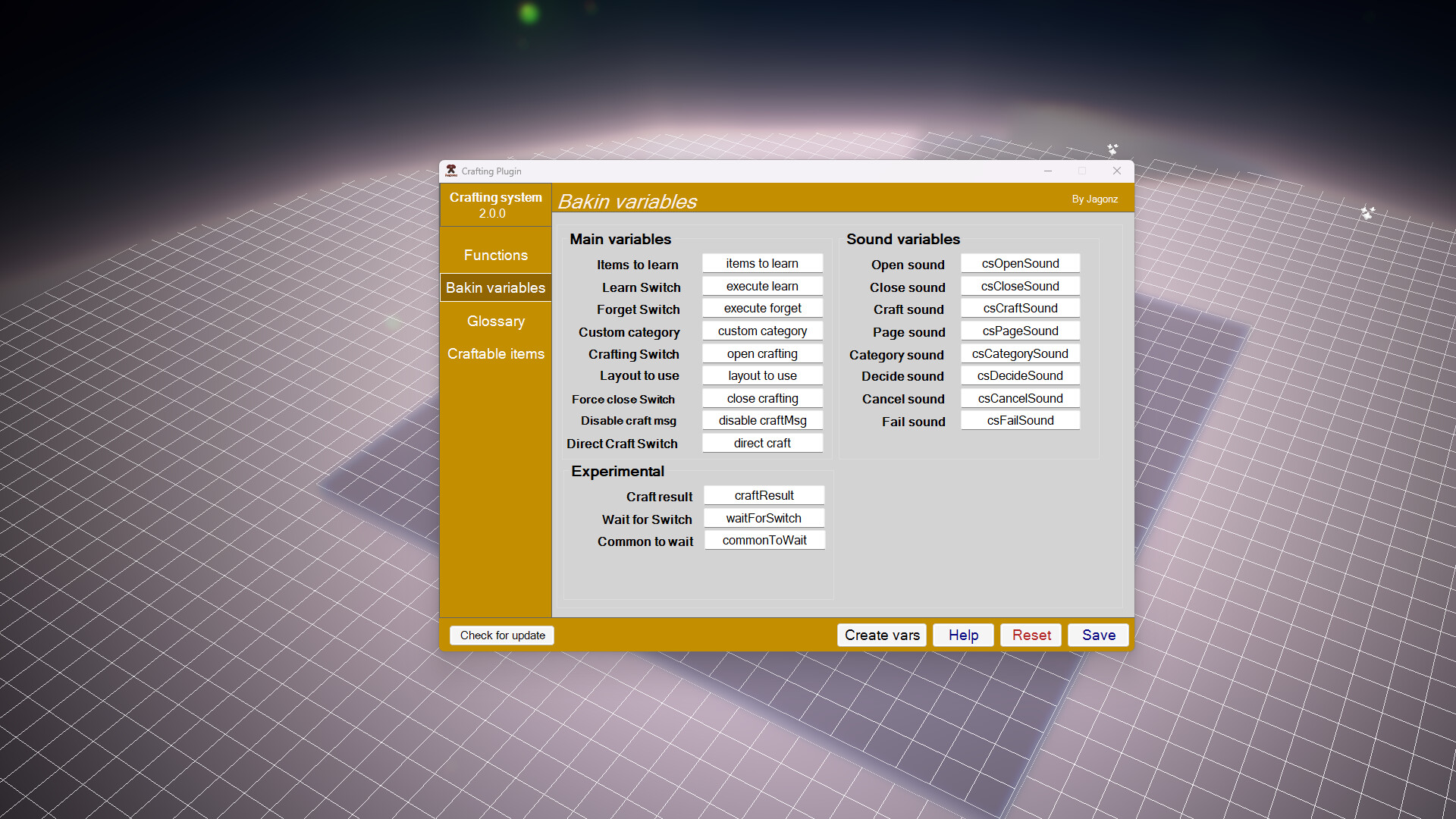
Task: Edit the csFailSound variable field
Action: tap(1020, 419)
